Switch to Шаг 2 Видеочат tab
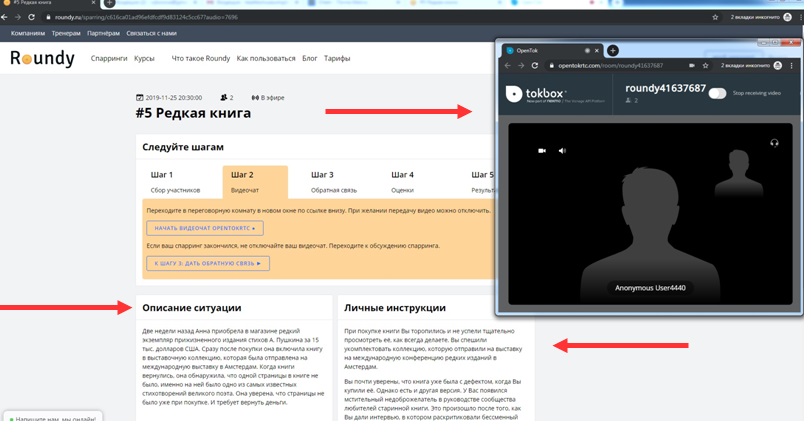The height and width of the screenshot is (435, 811). (255, 182)
